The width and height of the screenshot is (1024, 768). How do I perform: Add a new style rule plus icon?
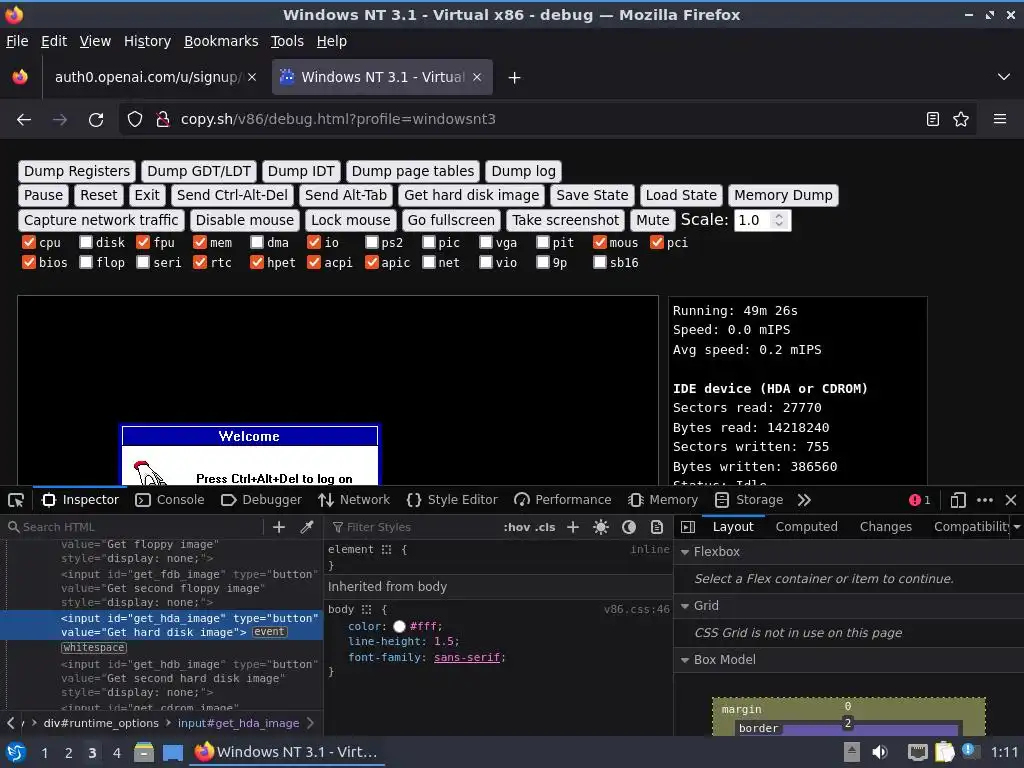click(x=573, y=527)
